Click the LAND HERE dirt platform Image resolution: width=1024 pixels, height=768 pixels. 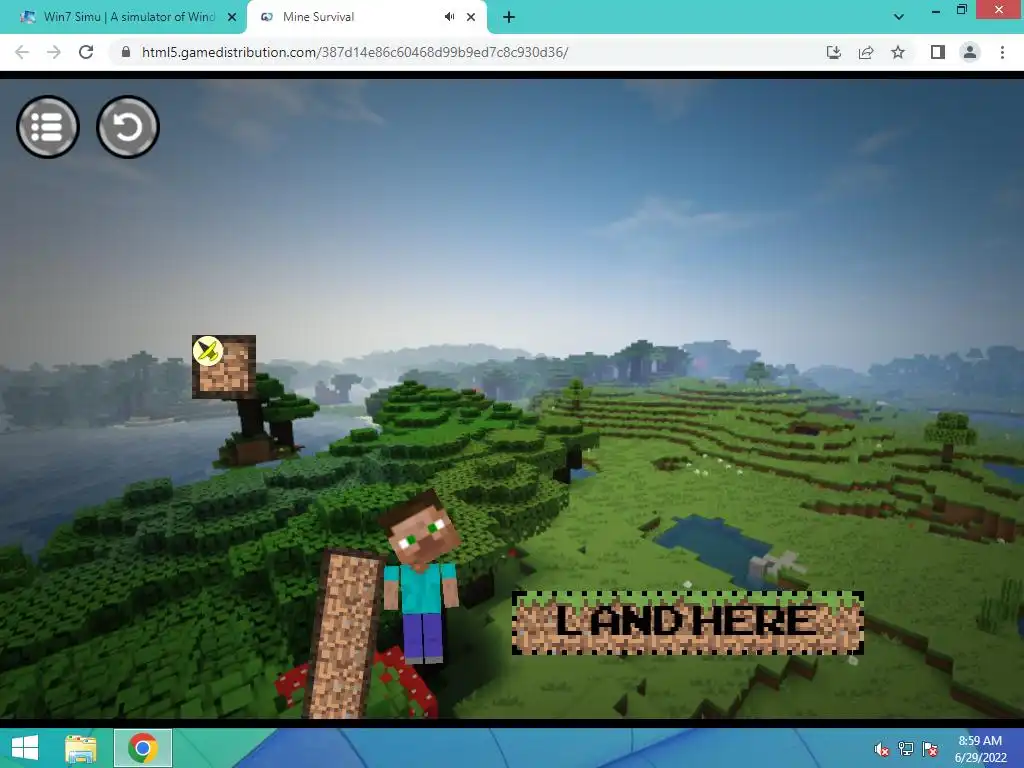(x=688, y=622)
